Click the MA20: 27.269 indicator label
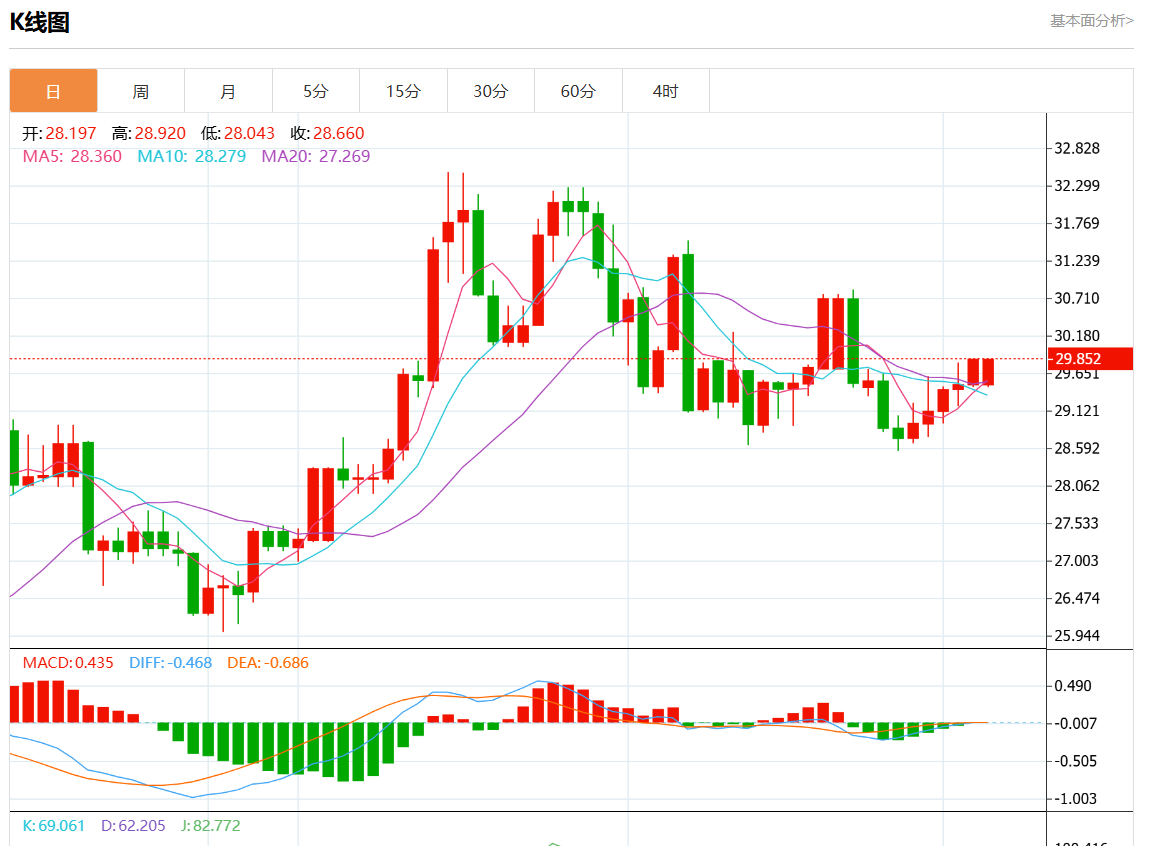 (316, 156)
